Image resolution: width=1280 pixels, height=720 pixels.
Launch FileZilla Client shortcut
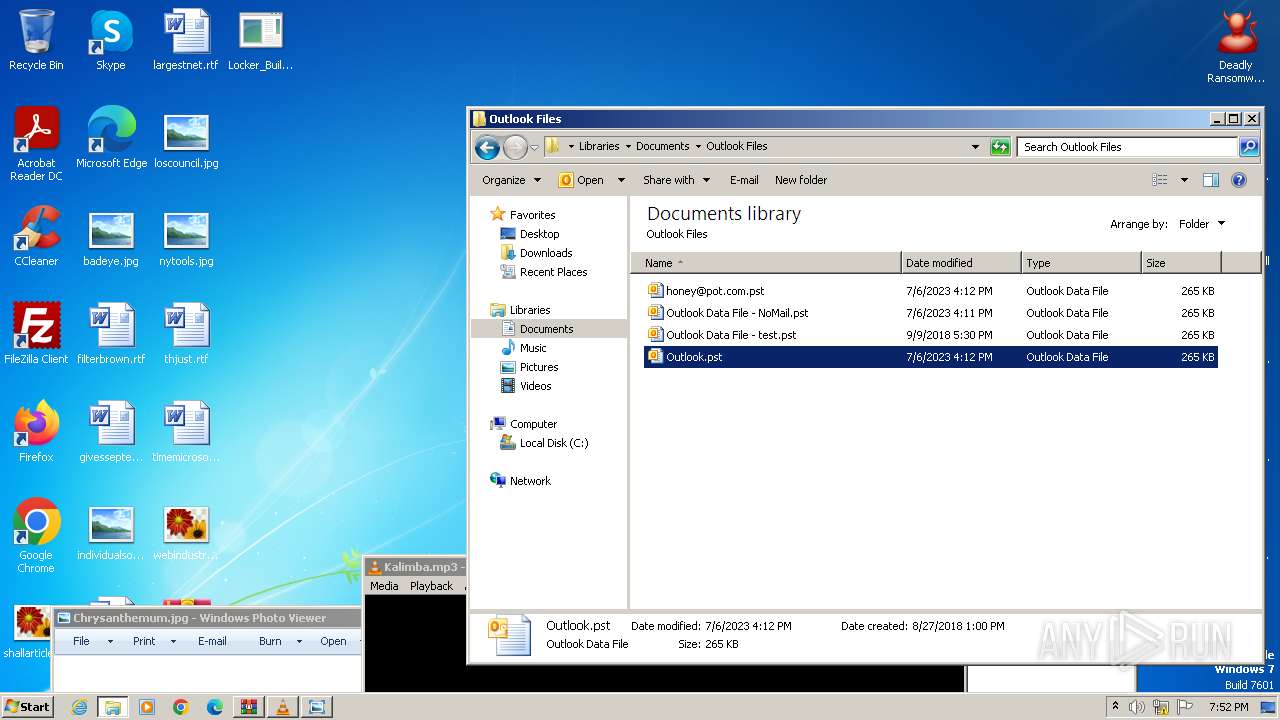click(x=36, y=334)
